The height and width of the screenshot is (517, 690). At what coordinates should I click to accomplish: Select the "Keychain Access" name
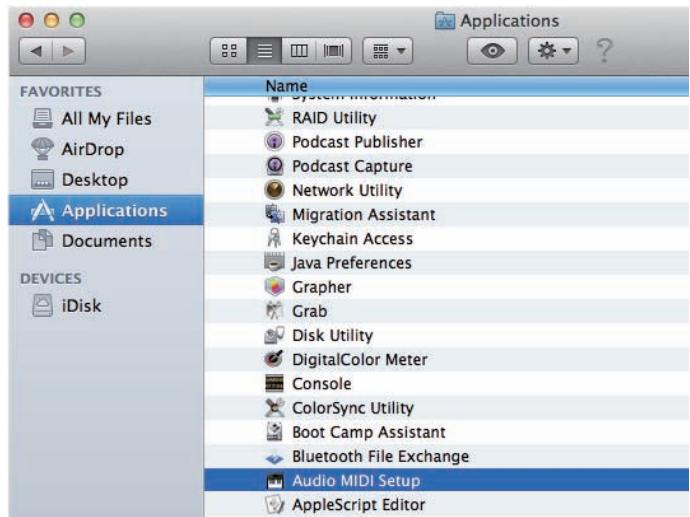pos(353,239)
